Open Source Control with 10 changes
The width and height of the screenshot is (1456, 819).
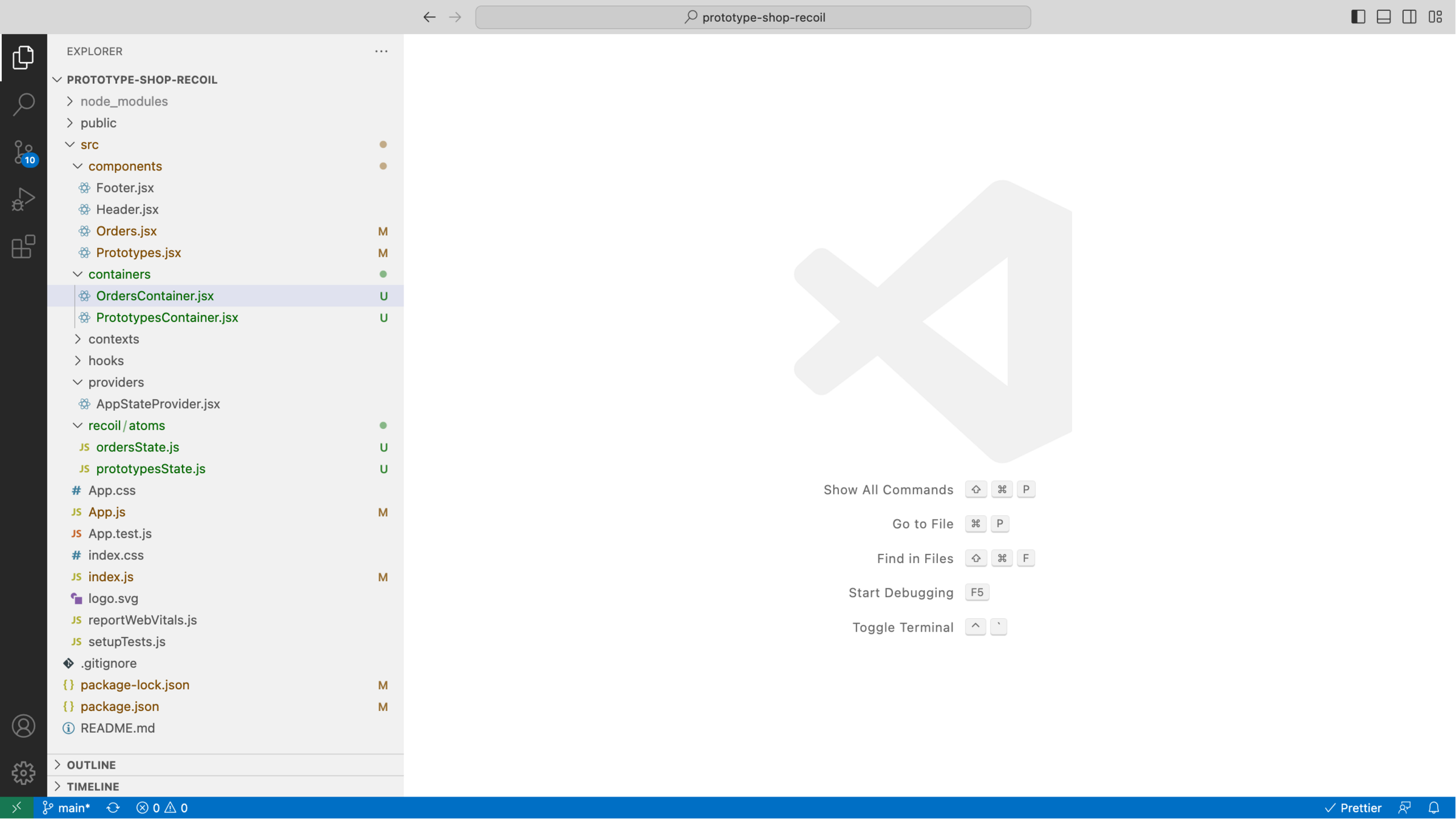coord(23,152)
